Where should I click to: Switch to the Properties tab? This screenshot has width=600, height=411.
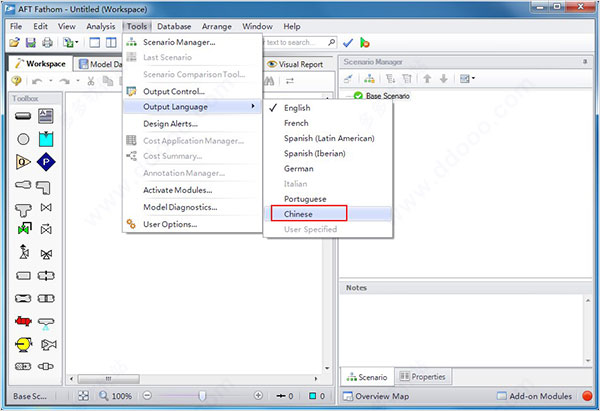(x=423, y=377)
